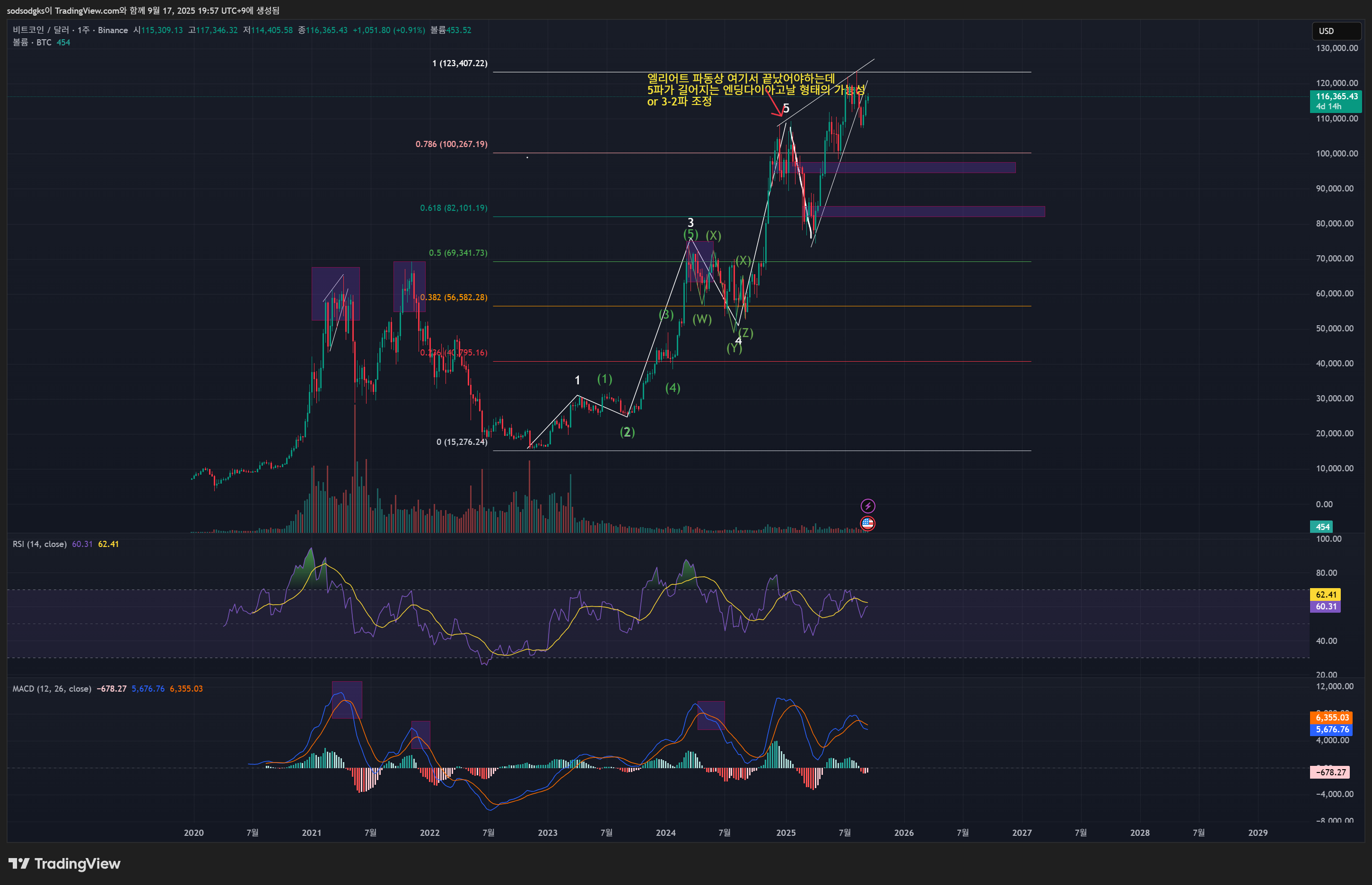Click the green wave label (3)
The height and width of the screenshot is (885, 1372).
(x=665, y=314)
